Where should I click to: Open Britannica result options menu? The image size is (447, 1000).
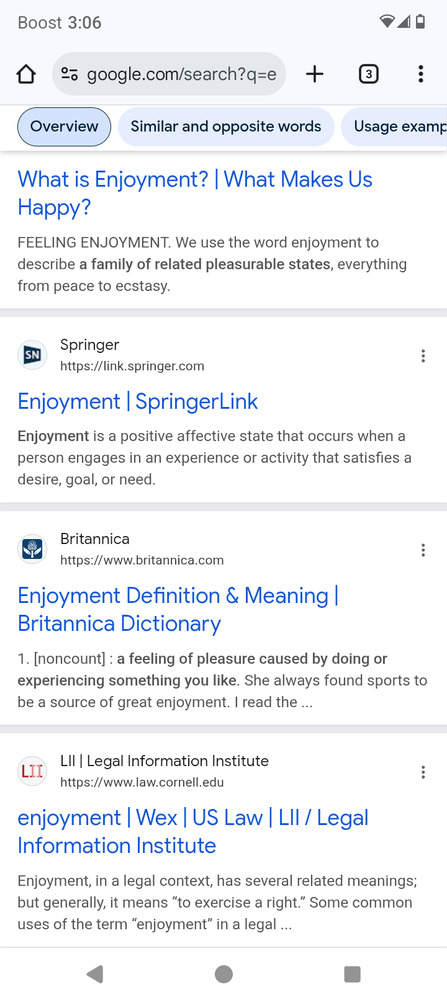pyautogui.click(x=423, y=550)
